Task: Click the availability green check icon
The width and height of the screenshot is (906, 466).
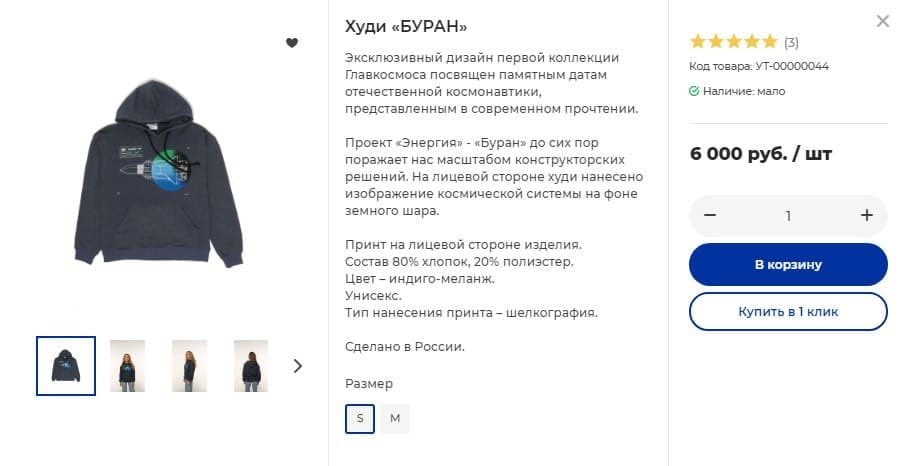Action: point(694,91)
